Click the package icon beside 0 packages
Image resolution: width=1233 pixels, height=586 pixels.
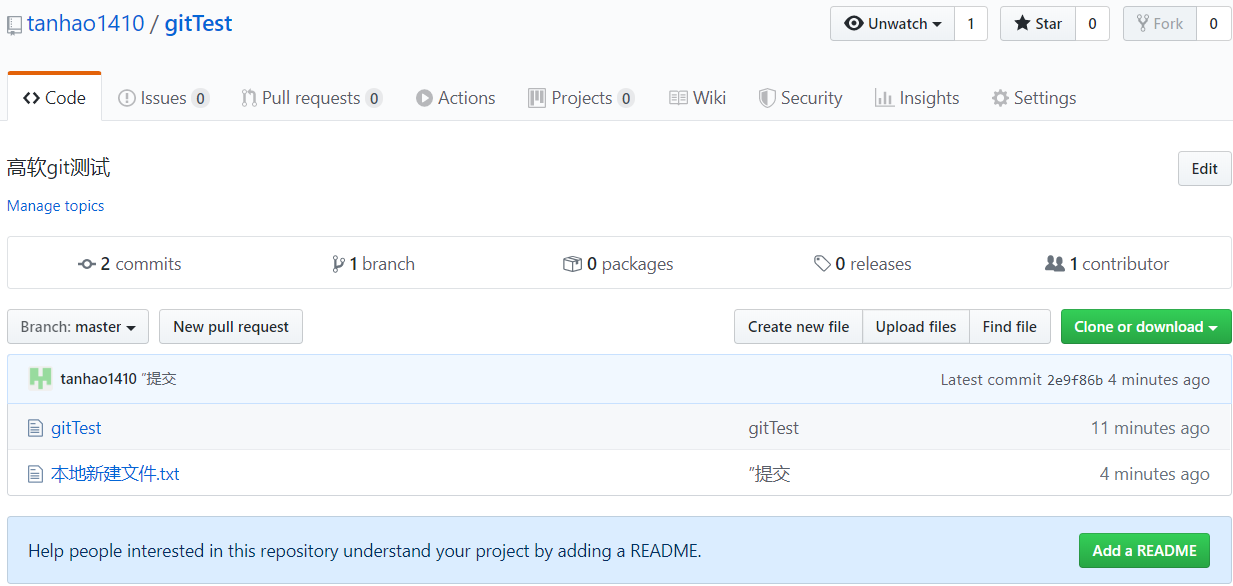572,264
